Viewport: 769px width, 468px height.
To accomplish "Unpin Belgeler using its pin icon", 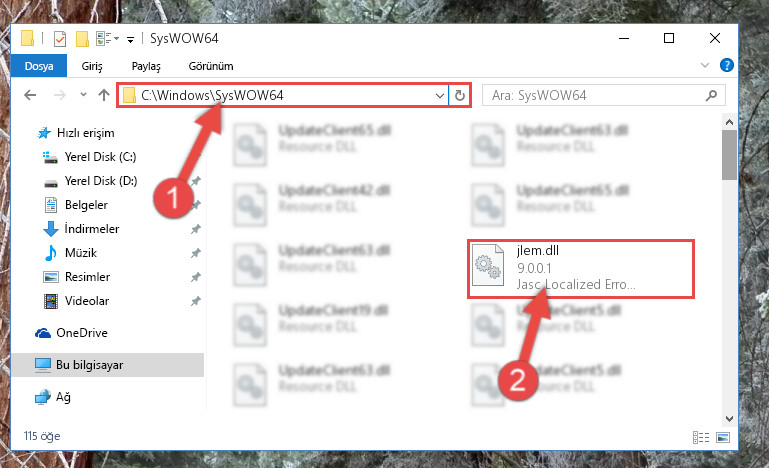I will pos(196,205).
